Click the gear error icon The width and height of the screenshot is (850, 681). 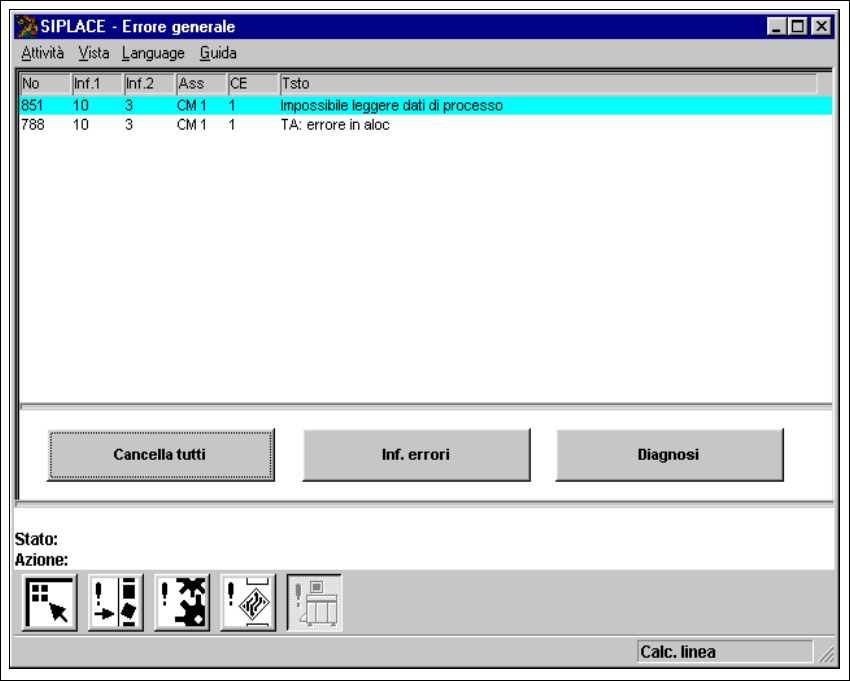coord(182,602)
